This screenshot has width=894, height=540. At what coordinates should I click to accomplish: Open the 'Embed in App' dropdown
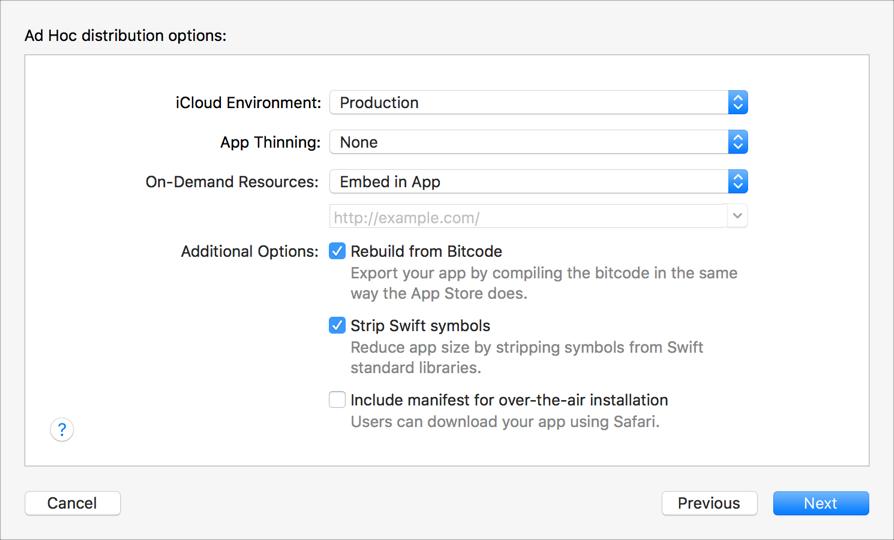[x=528, y=182]
